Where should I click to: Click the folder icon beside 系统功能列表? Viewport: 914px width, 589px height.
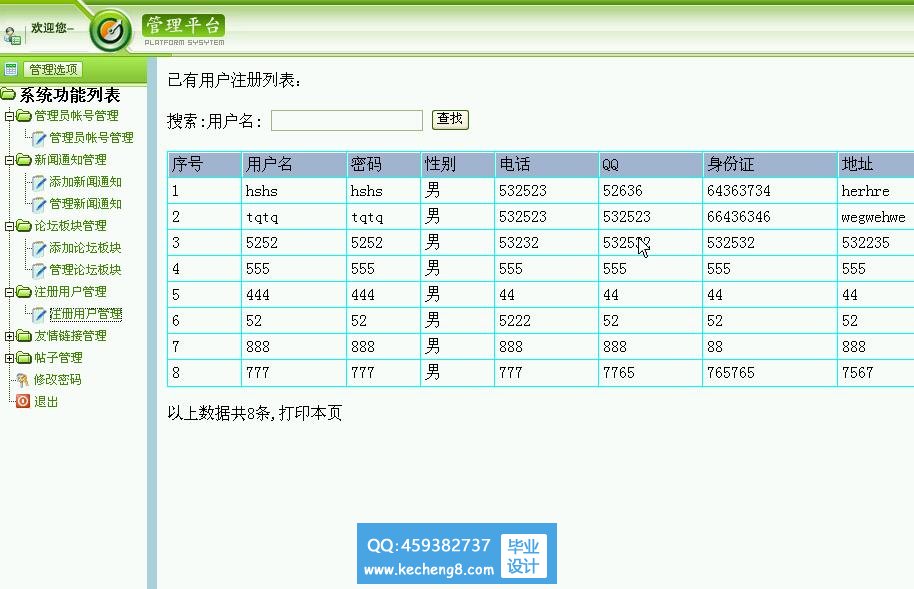point(8,94)
